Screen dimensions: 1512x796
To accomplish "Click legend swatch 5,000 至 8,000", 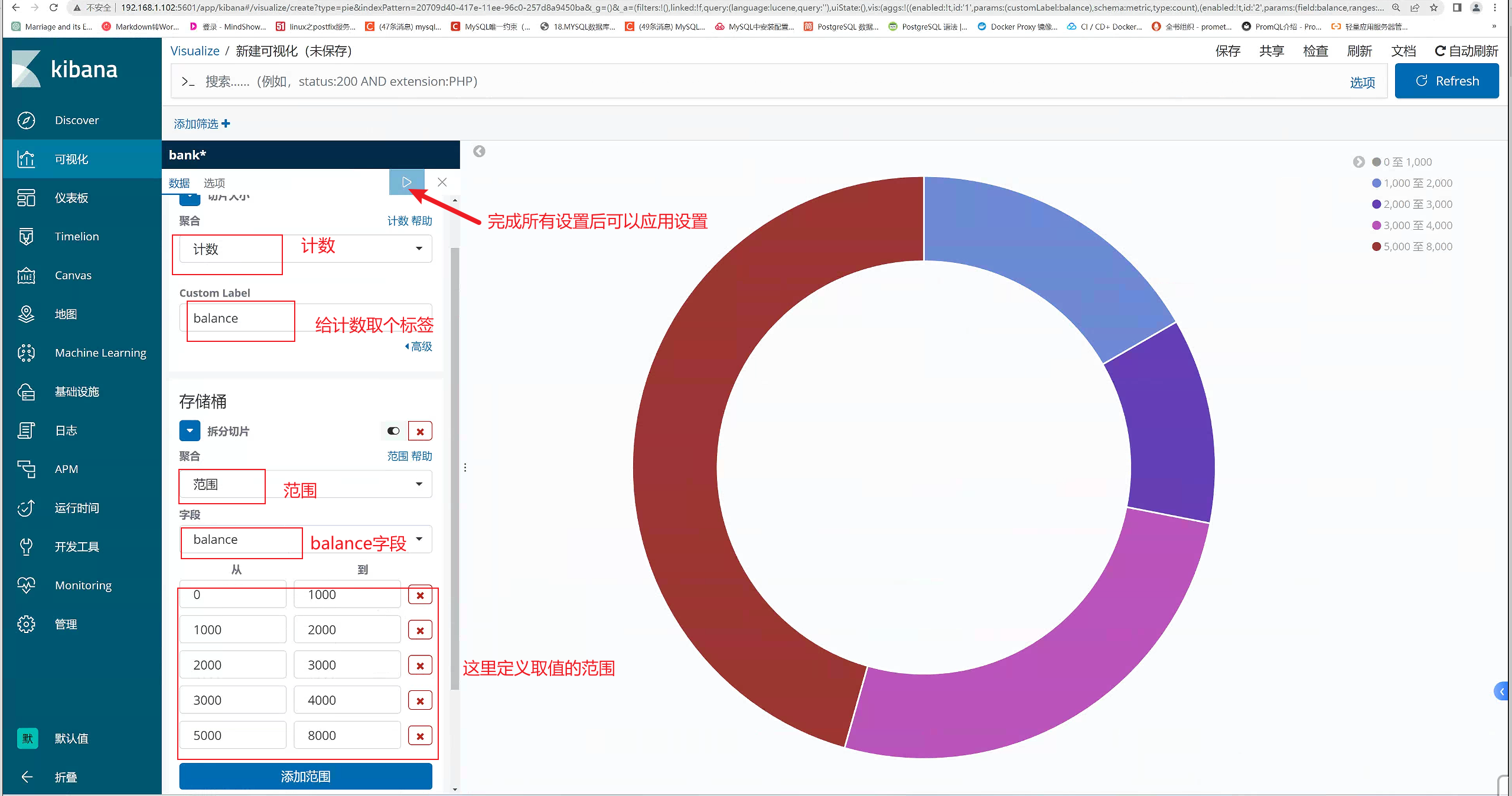I will point(1376,246).
